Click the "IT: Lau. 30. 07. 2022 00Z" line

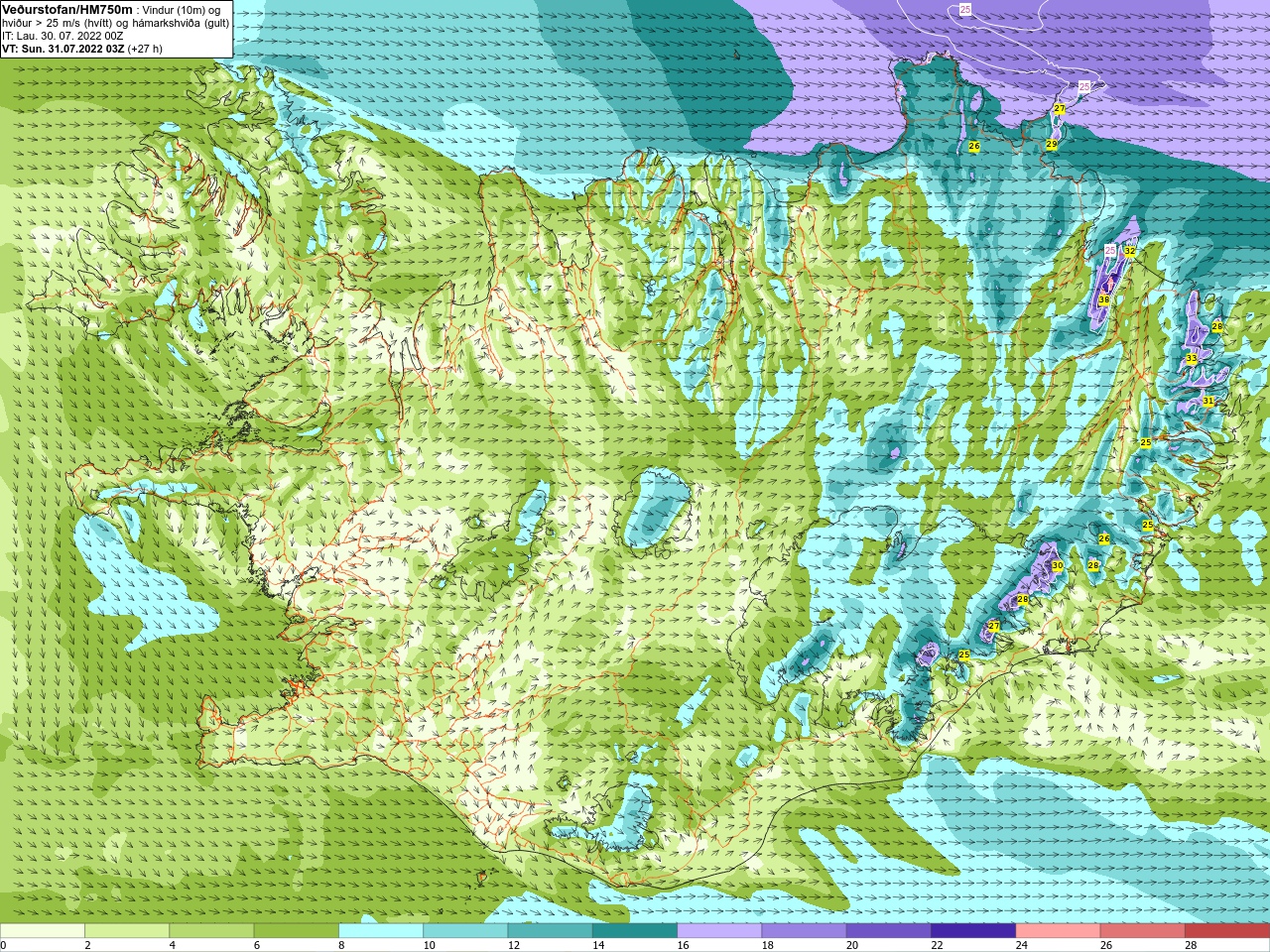point(63,36)
